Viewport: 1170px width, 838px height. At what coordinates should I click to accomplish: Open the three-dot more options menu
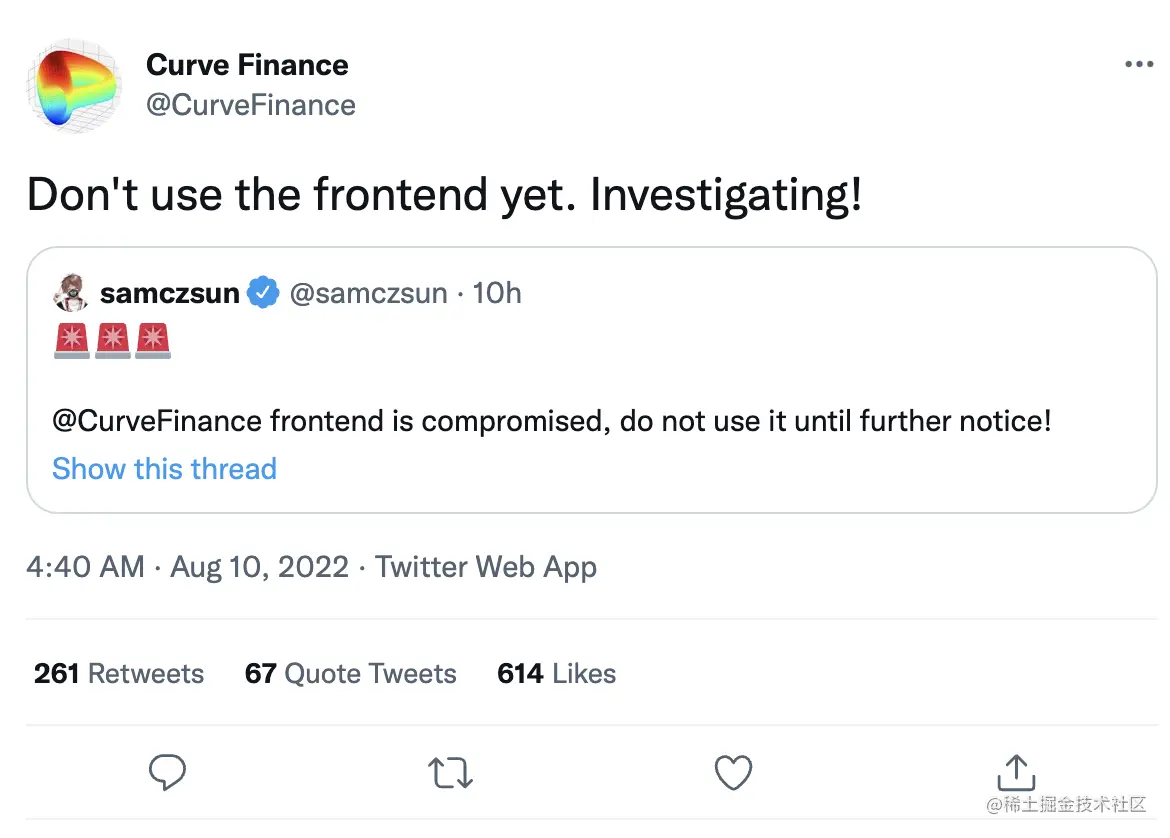pyautogui.click(x=1139, y=65)
